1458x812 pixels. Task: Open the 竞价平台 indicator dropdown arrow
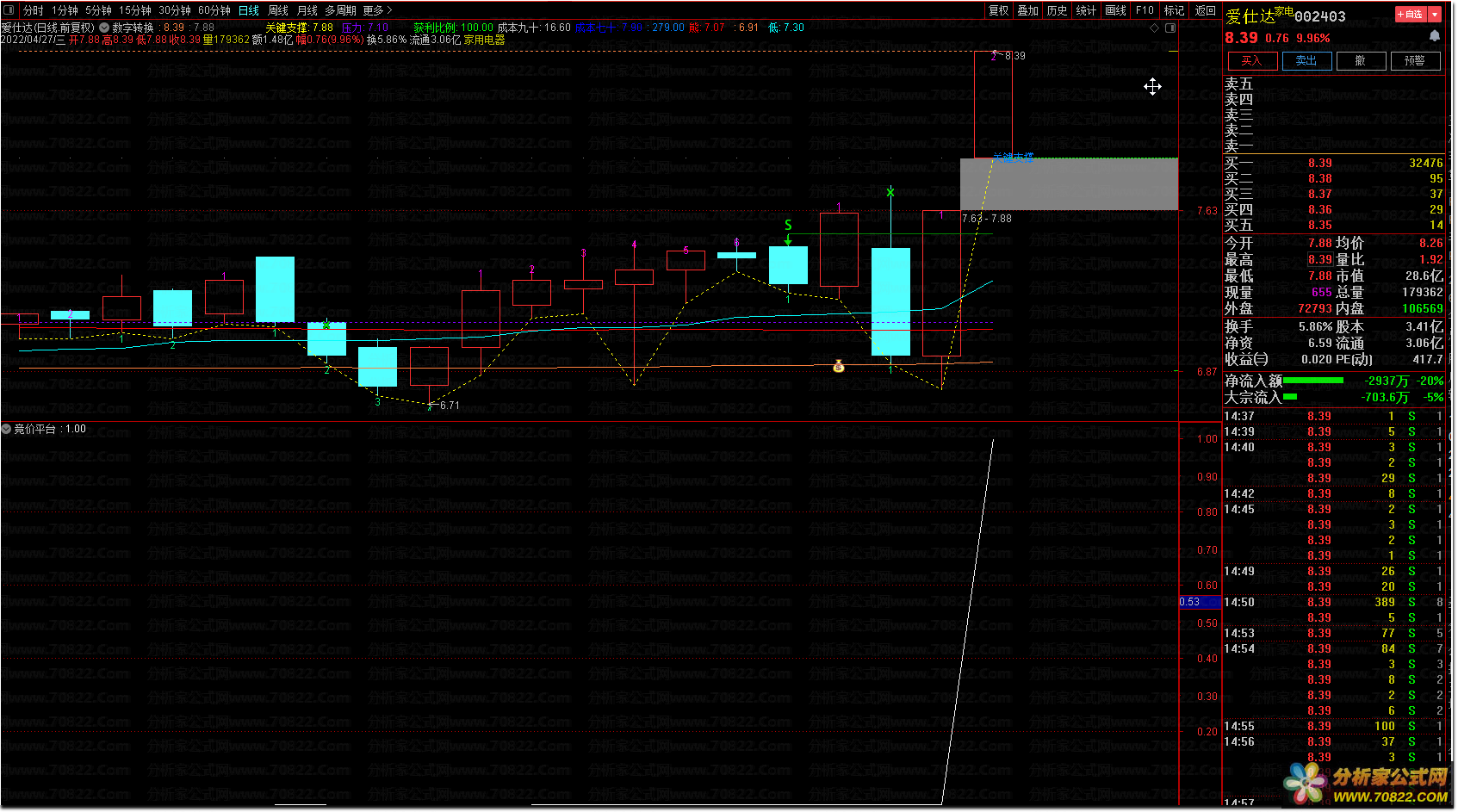click(x=6, y=429)
